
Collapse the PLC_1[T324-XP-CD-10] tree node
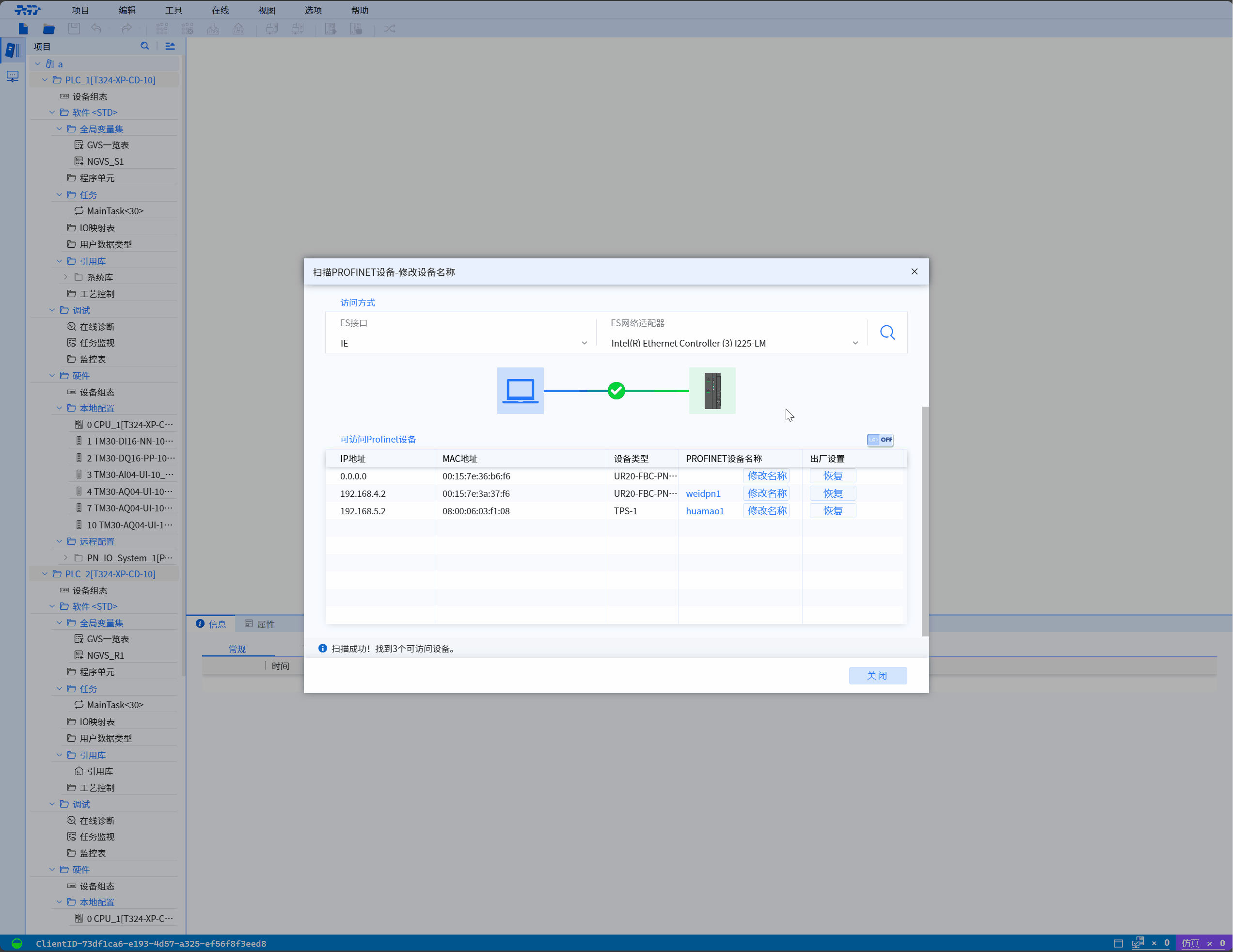[x=45, y=80]
